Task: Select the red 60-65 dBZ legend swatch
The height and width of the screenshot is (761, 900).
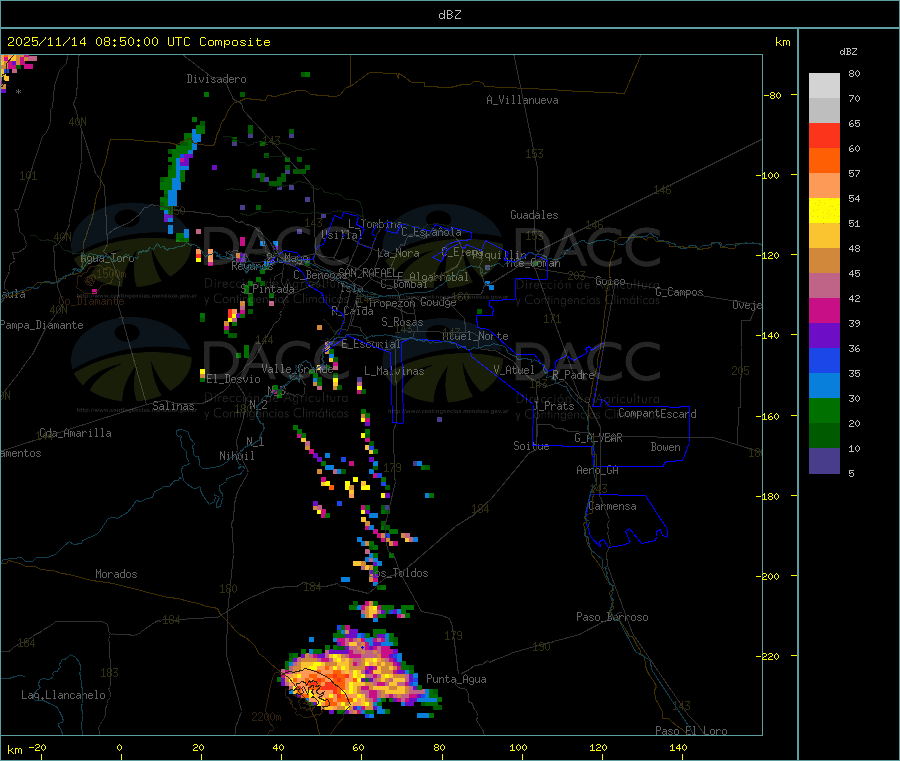Action: coord(824,135)
